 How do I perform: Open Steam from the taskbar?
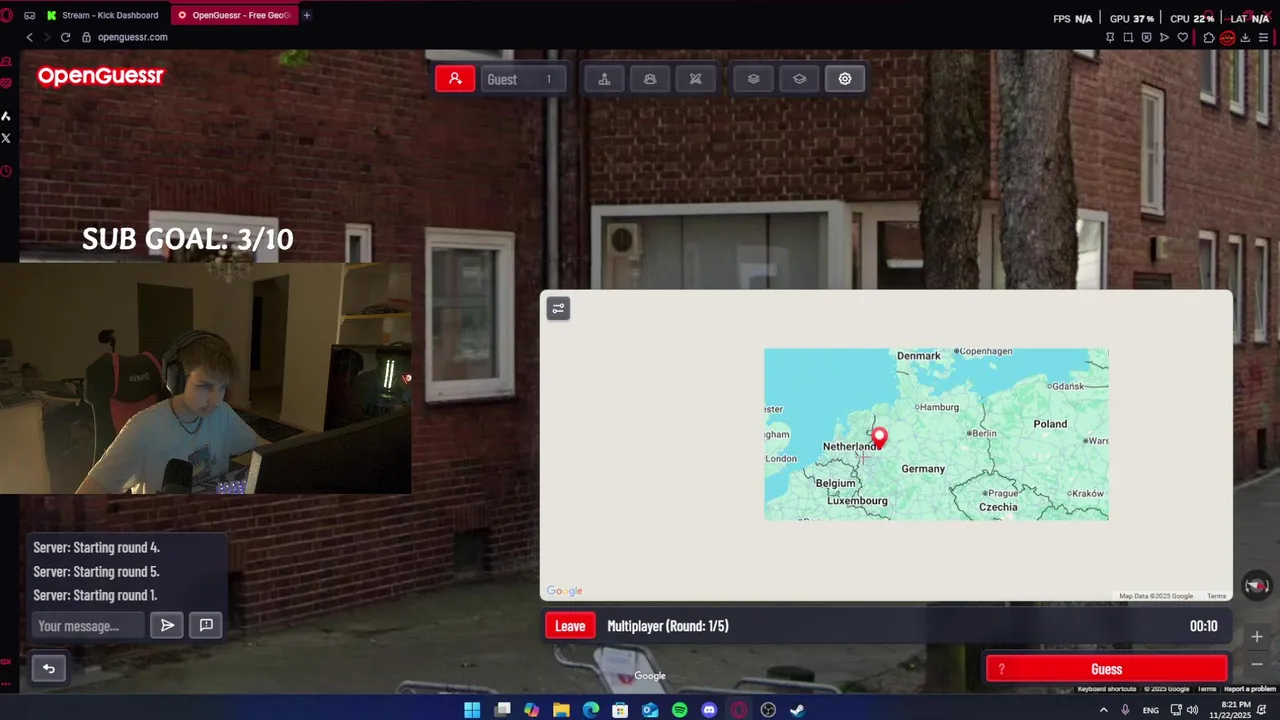click(798, 710)
